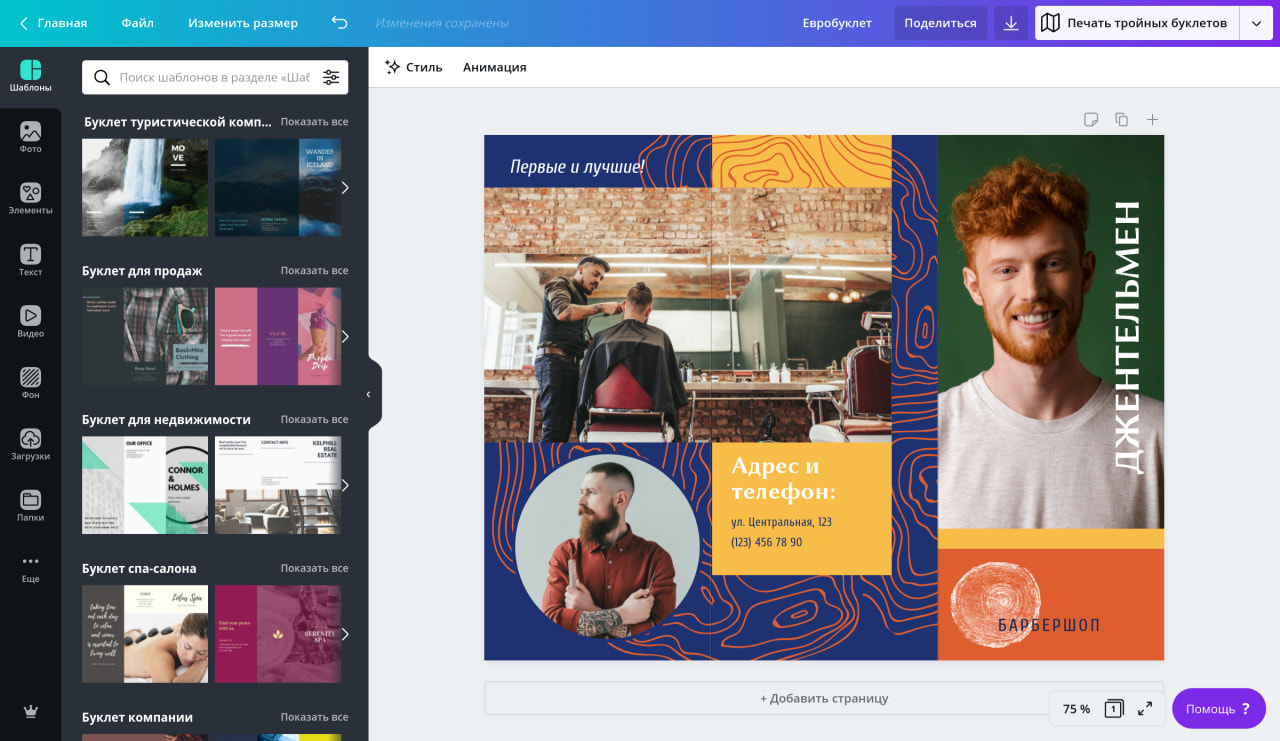This screenshot has height=741, width=1280.
Task: Click Добавить страницу button
Action: tap(824, 698)
